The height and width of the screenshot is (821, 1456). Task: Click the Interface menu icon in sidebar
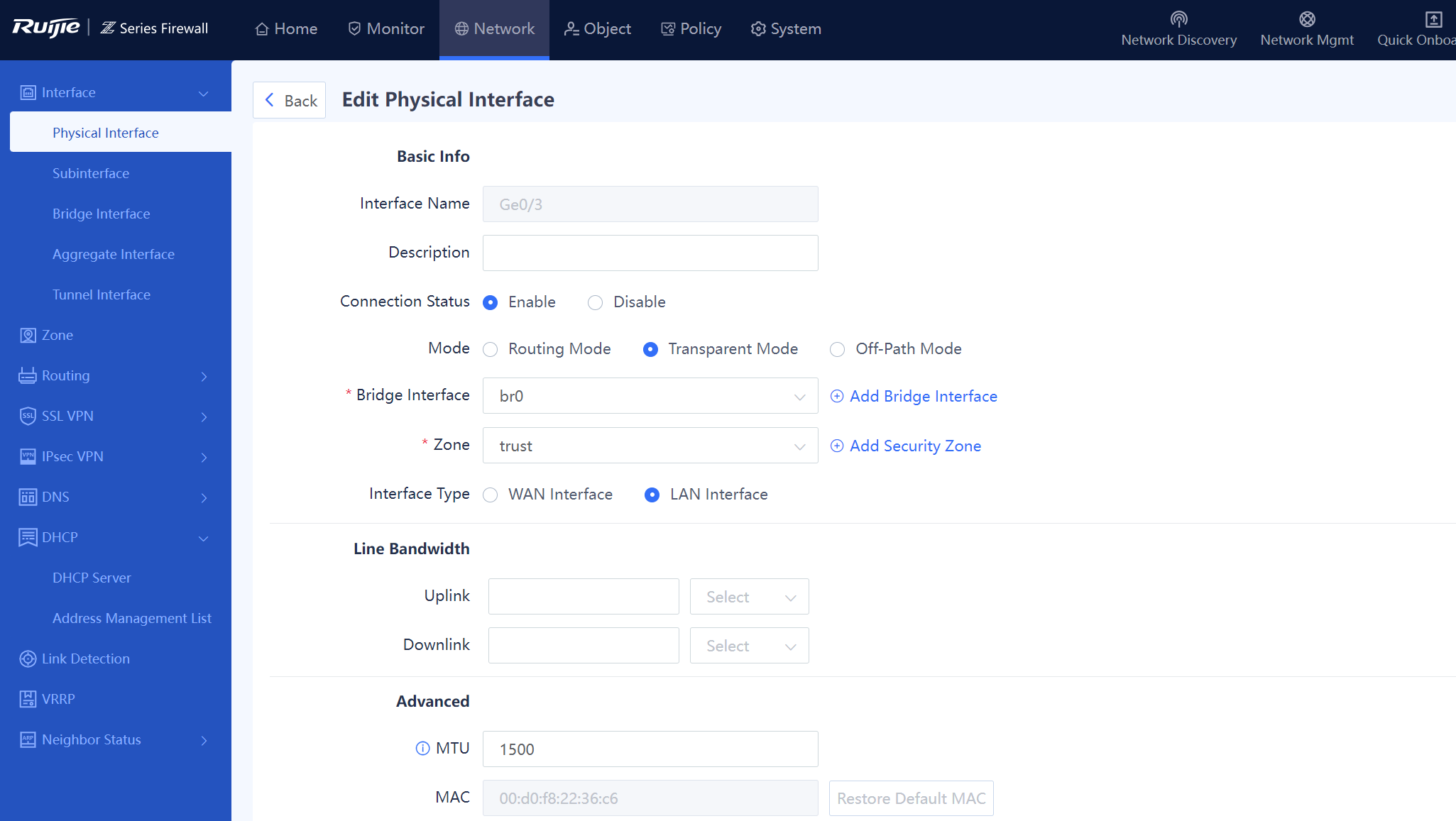coord(28,92)
